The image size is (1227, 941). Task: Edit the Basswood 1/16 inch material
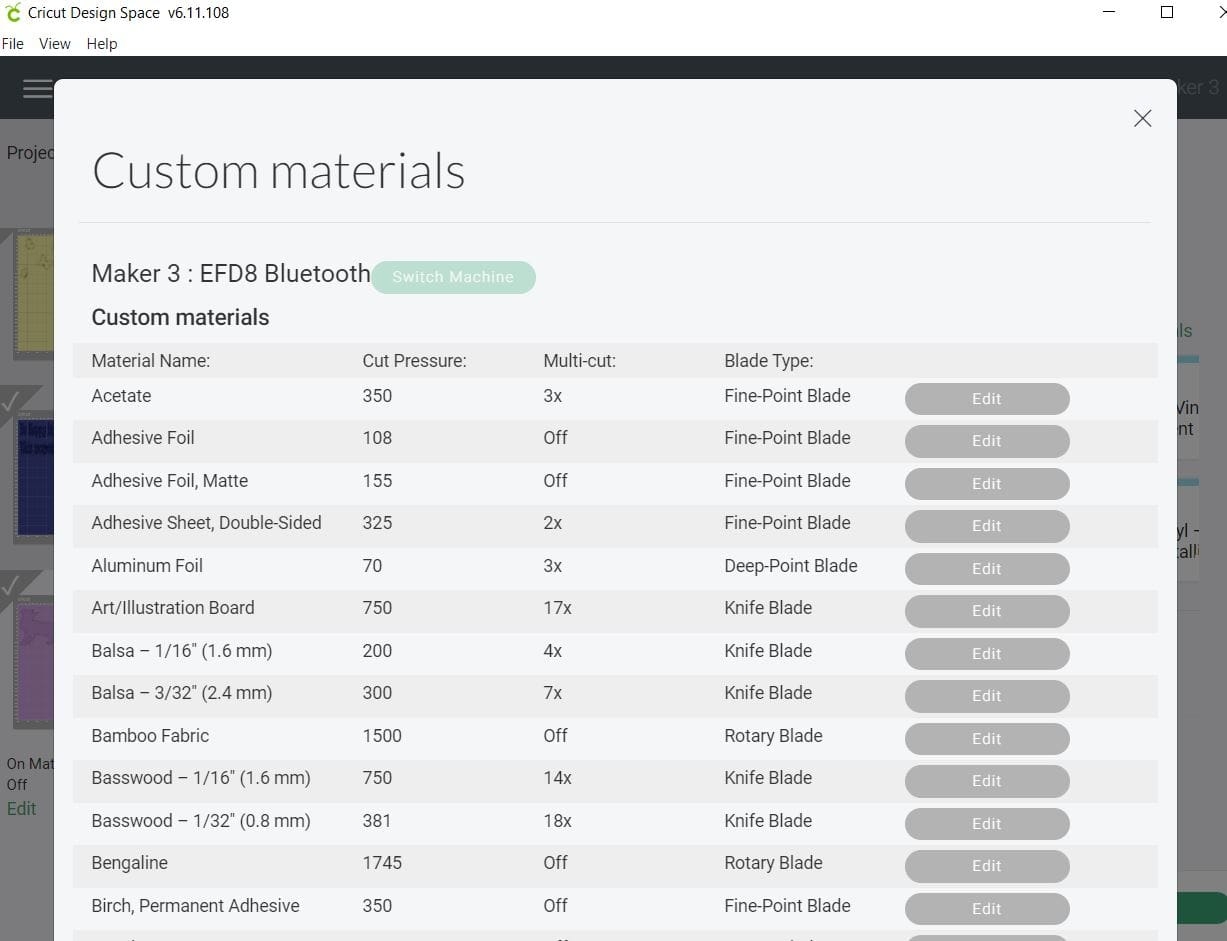(x=986, y=781)
